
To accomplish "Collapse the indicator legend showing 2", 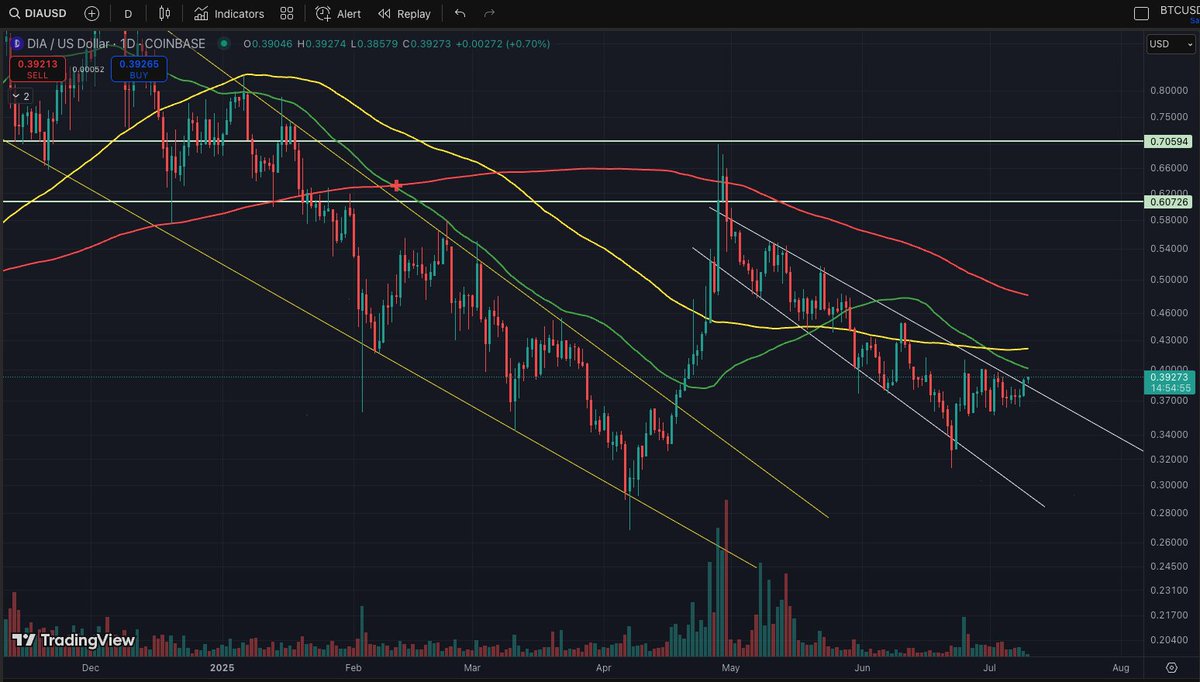I will tap(21, 96).
